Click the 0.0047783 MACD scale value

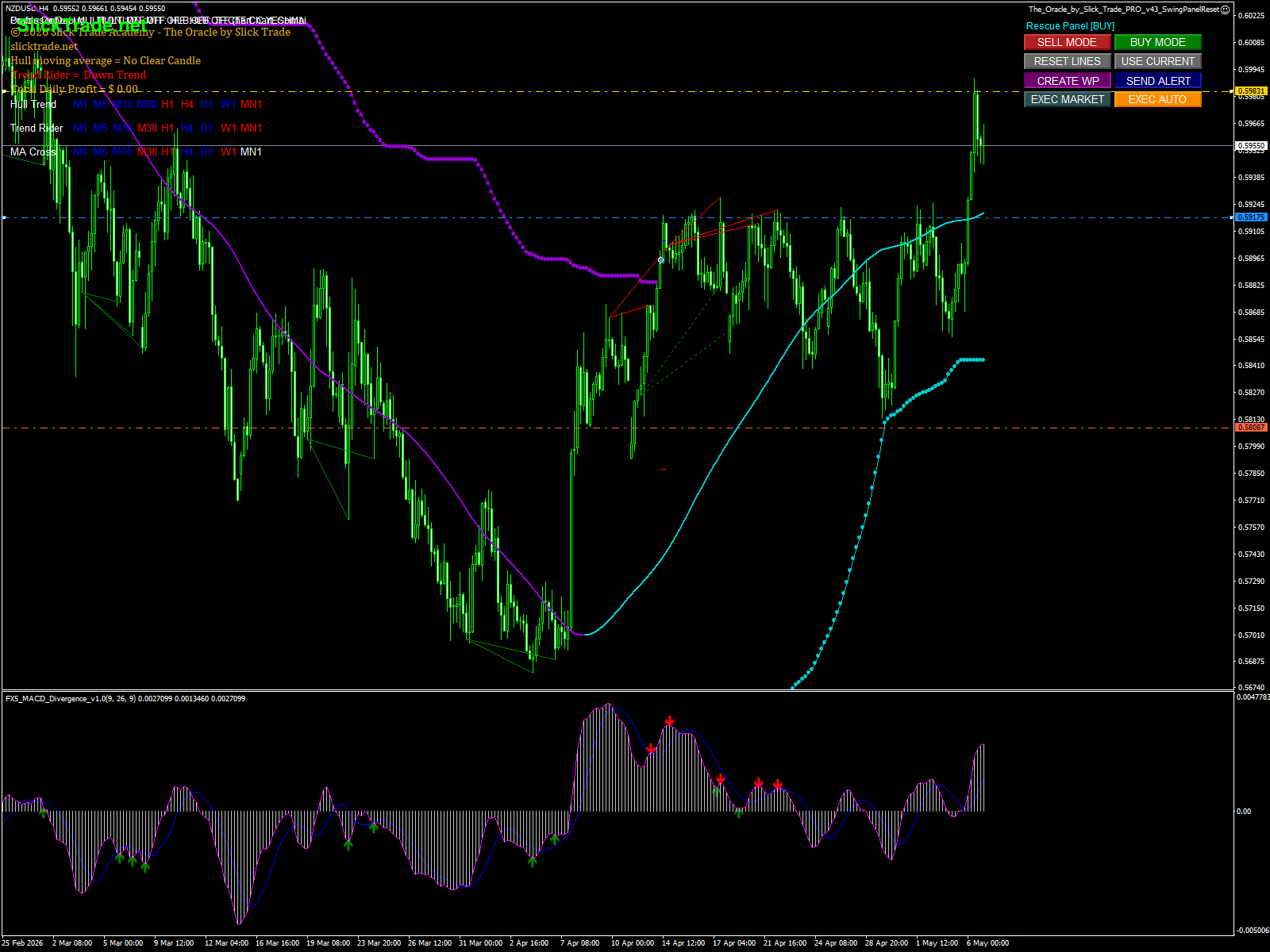tap(1253, 697)
